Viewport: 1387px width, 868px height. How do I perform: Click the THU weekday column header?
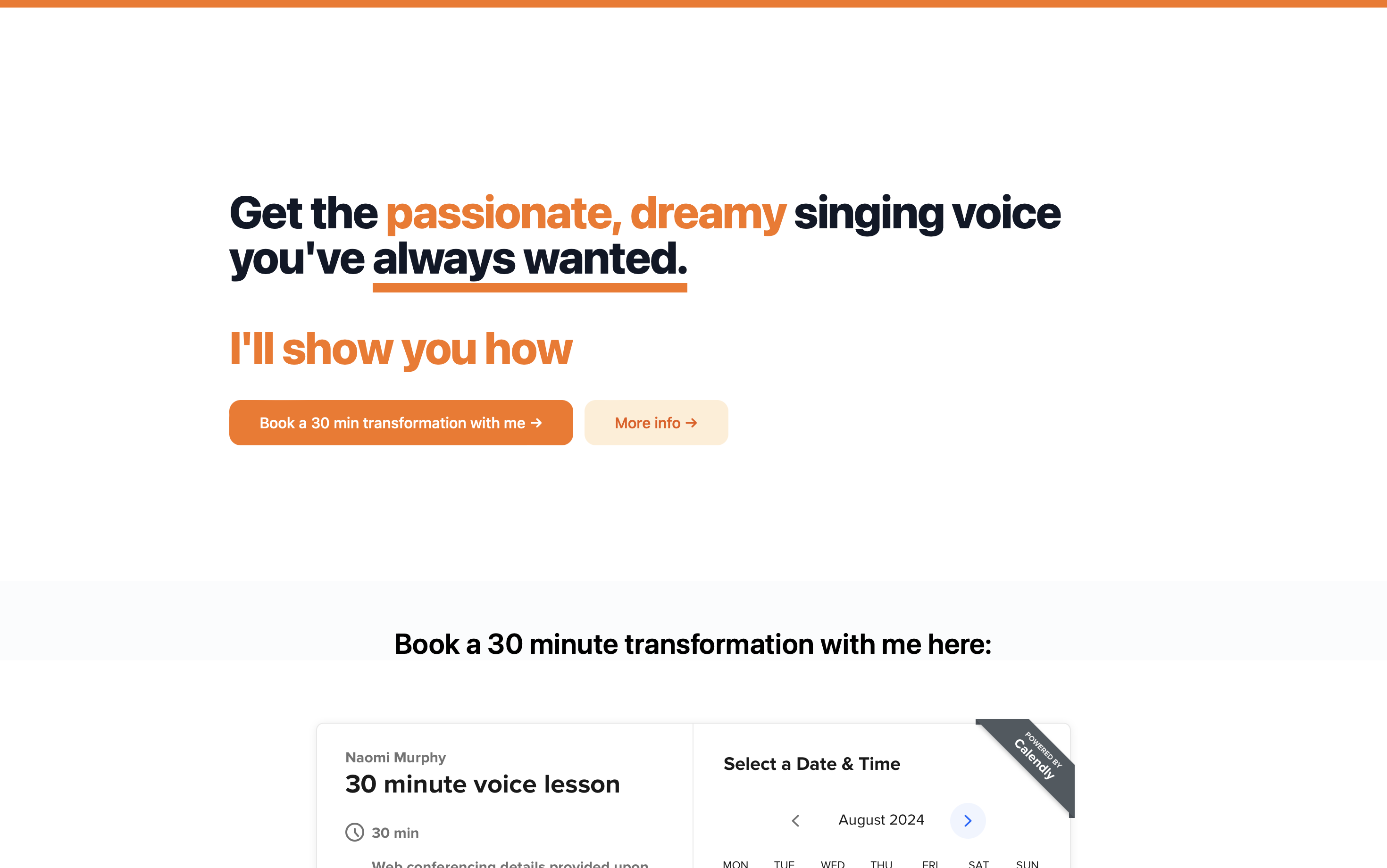pos(881,863)
